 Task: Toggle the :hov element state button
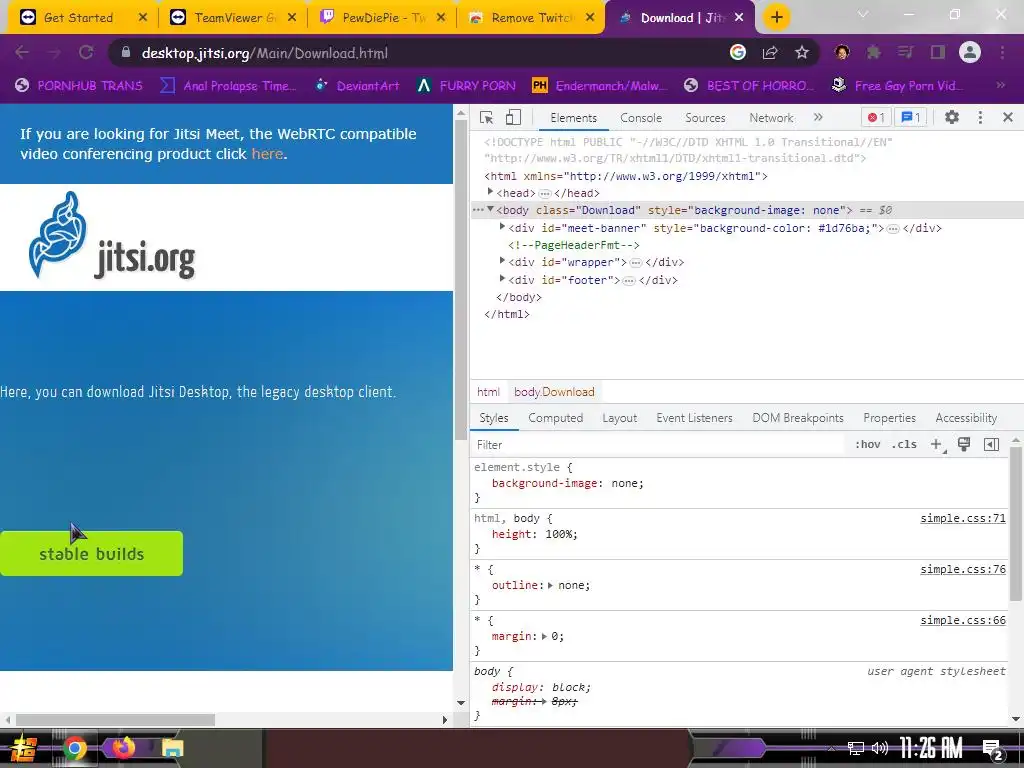pyautogui.click(x=867, y=444)
